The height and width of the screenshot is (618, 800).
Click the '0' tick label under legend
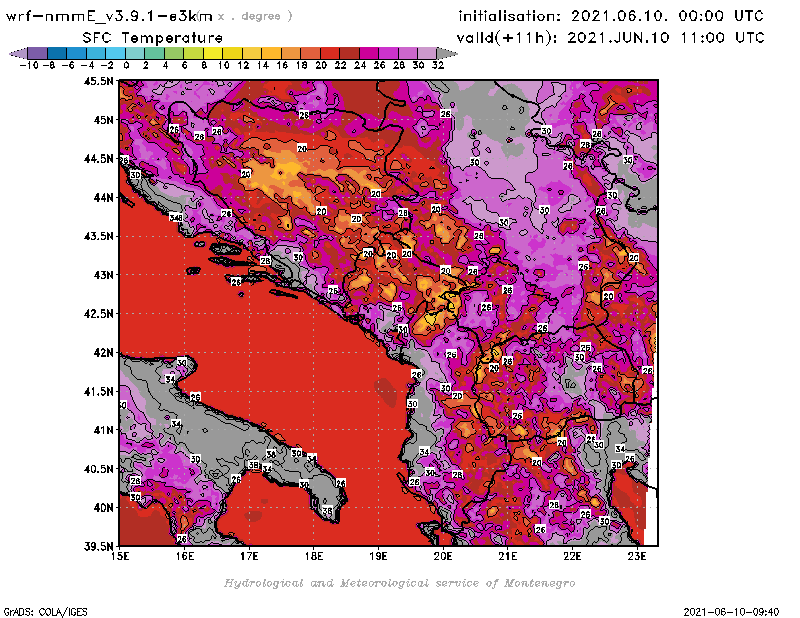(x=126, y=66)
